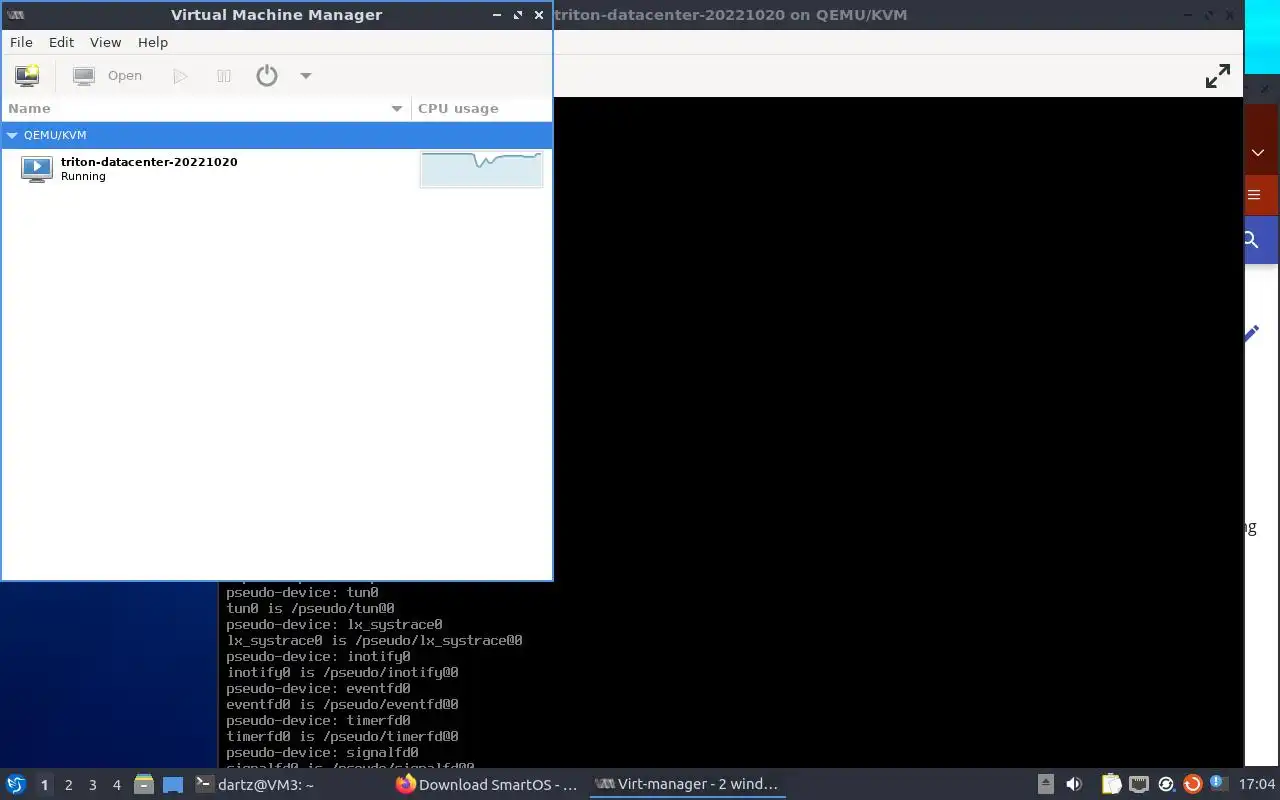The height and width of the screenshot is (800, 1280).
Task: Click the 17:04 clock
Action: tap(1257, 785)
